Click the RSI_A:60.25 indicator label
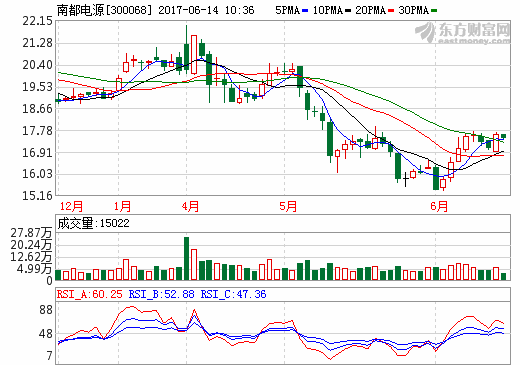Viewport: 520px width, 365px height. [89, 294]
